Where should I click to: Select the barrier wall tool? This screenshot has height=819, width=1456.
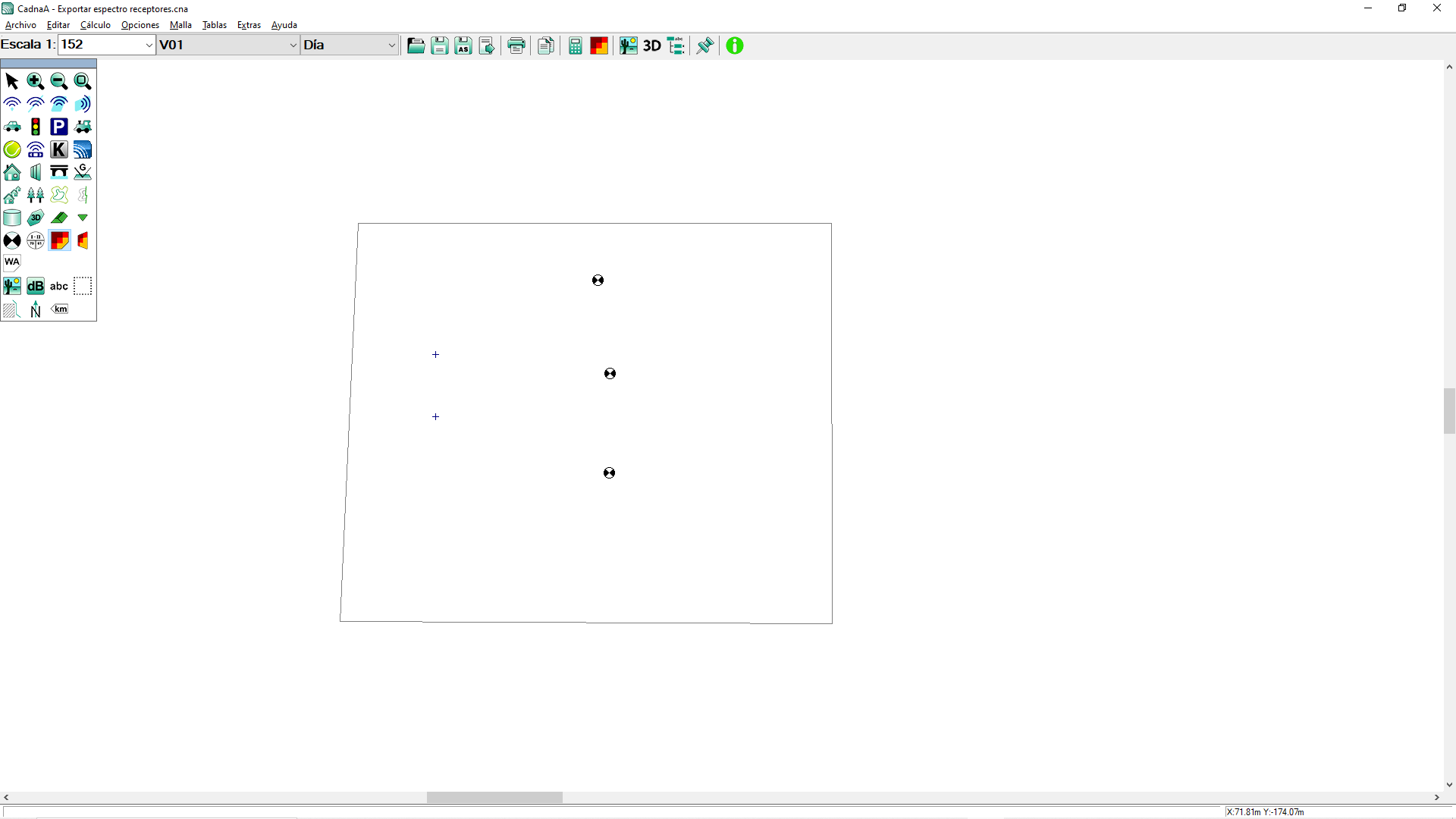(36, 172)
